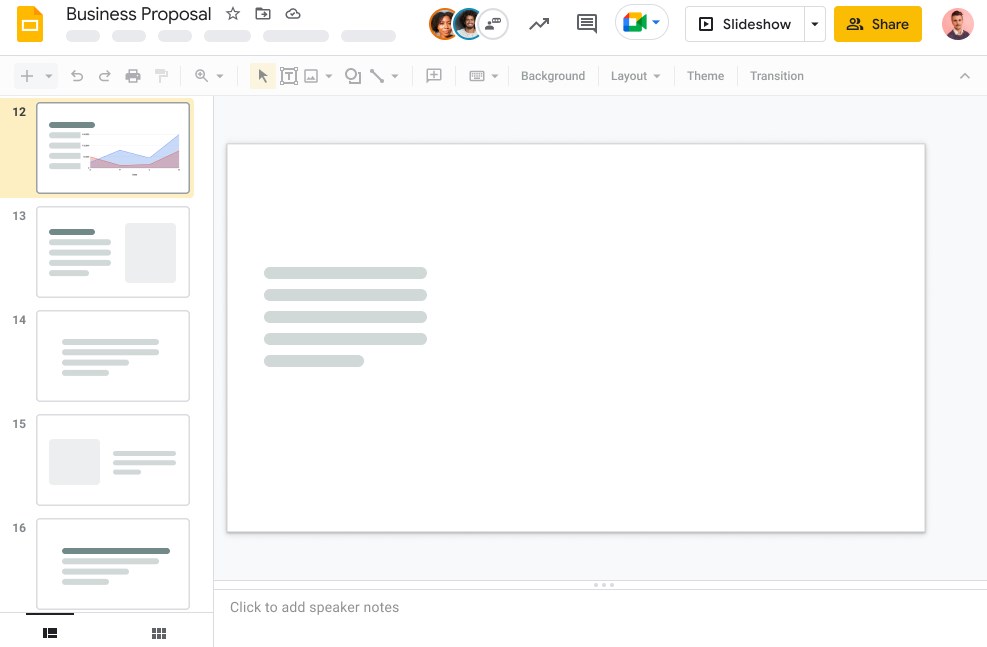Select slide 13 thumbnail

(113, 252)
